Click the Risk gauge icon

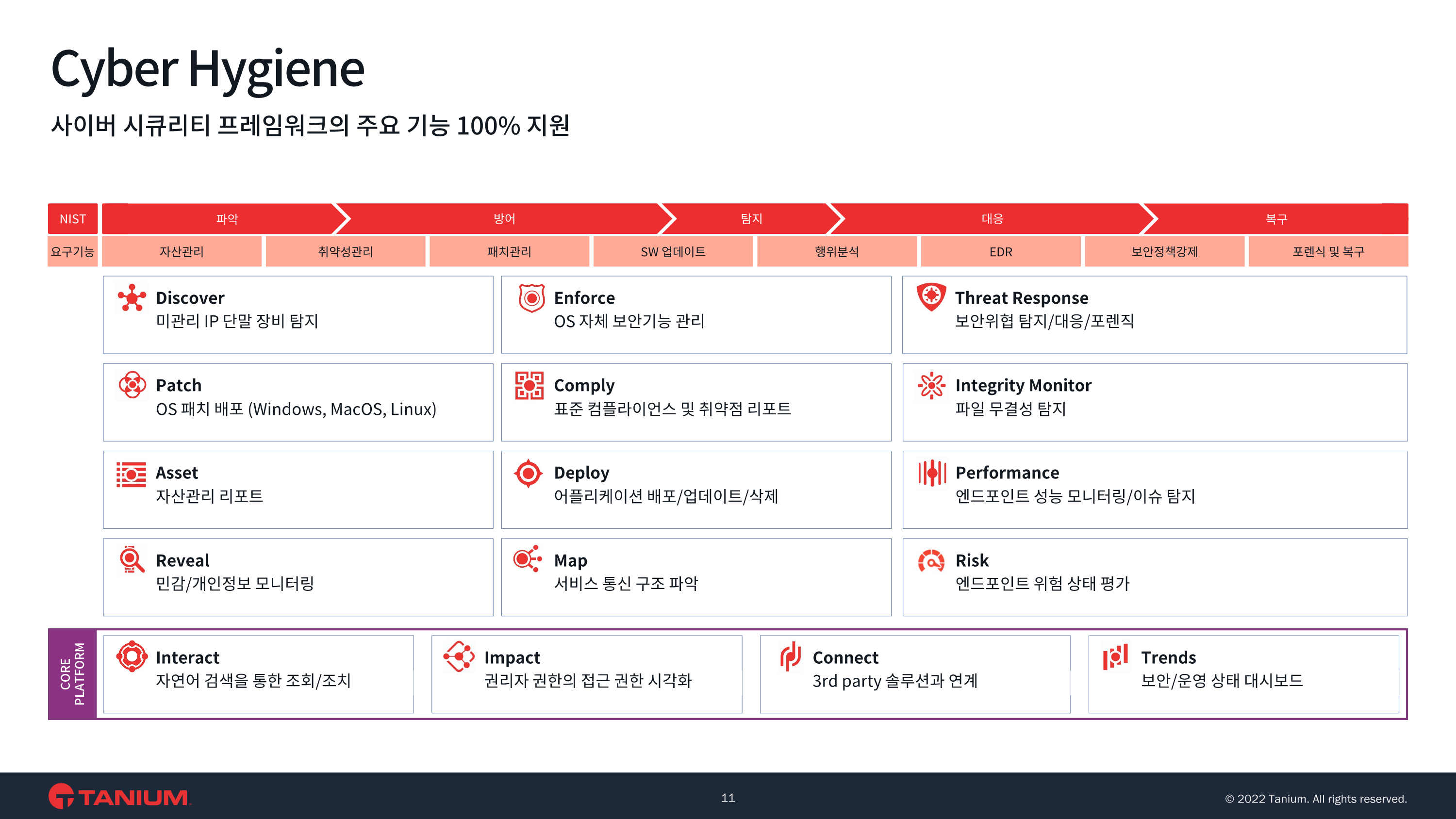[x=931, y=561]
